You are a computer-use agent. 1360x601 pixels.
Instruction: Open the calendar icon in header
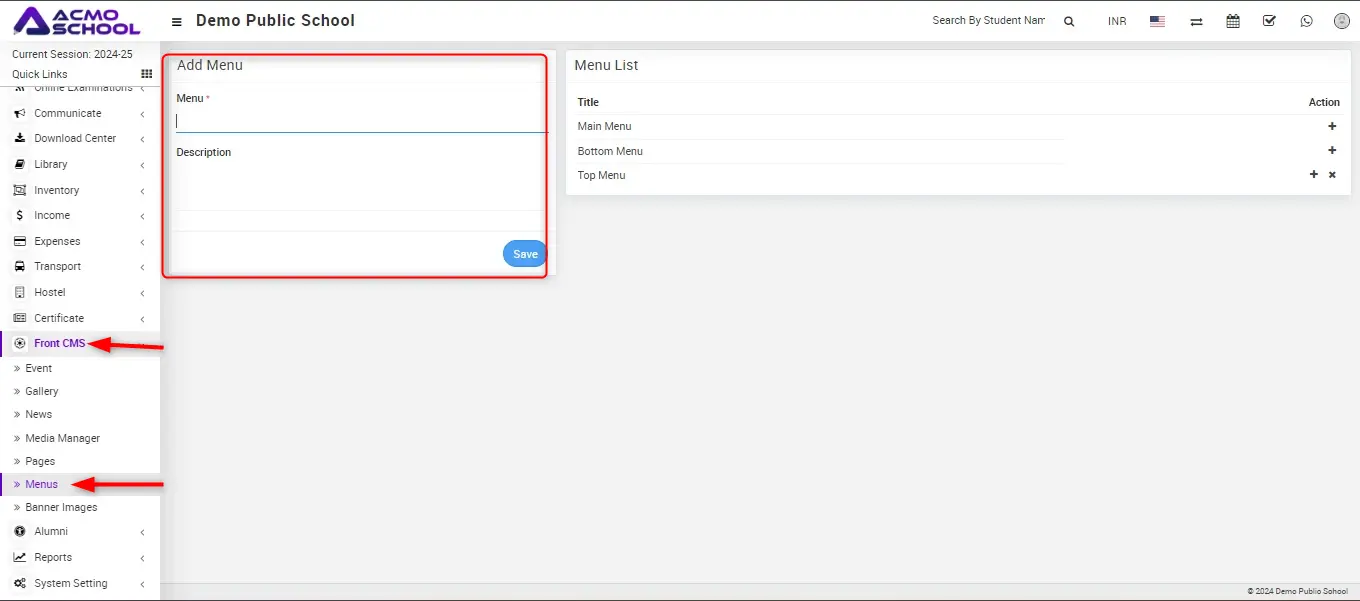coord(1233,21)
